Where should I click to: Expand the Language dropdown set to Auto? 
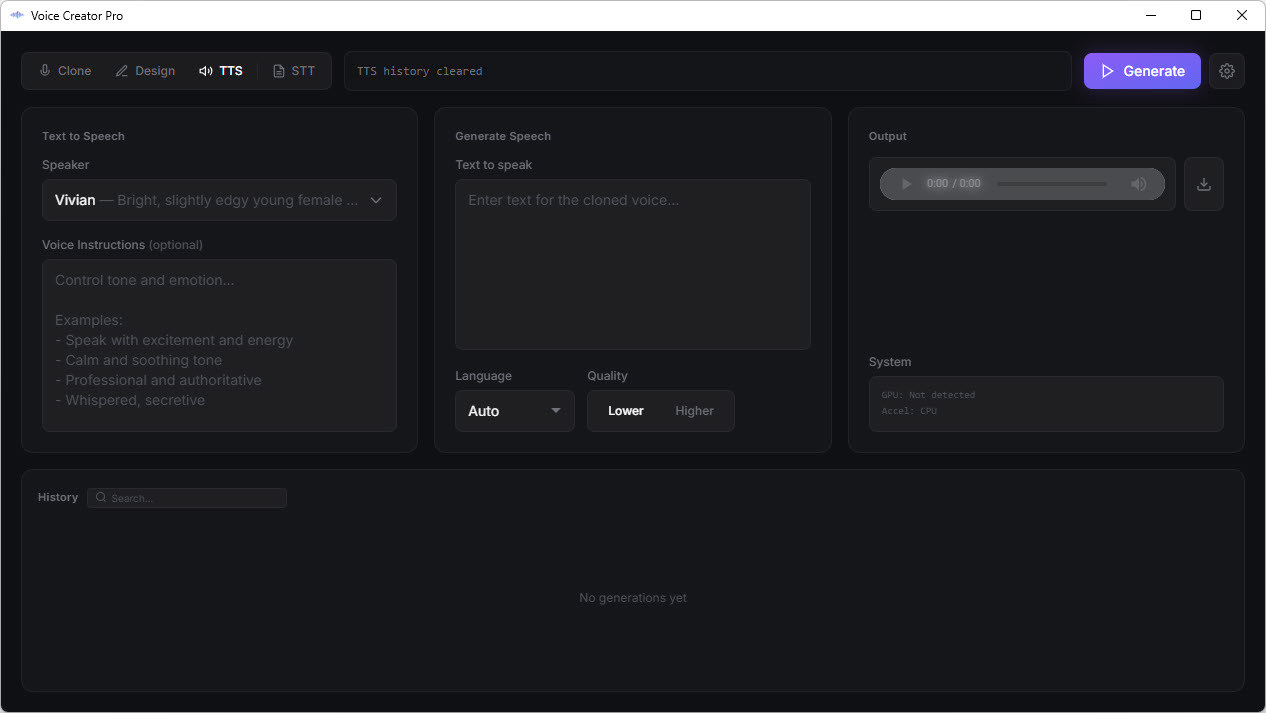coord(514,410)
